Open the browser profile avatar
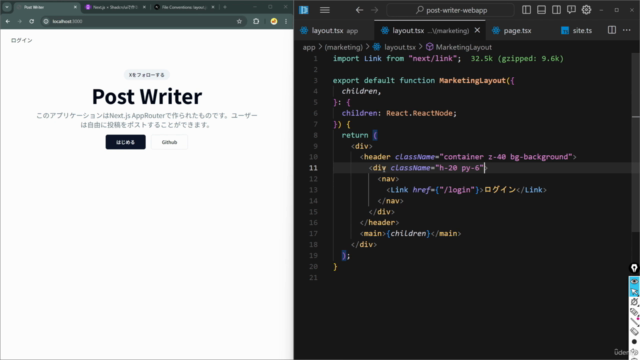This screenshot has height=360, width=640. tap(274, 21)
